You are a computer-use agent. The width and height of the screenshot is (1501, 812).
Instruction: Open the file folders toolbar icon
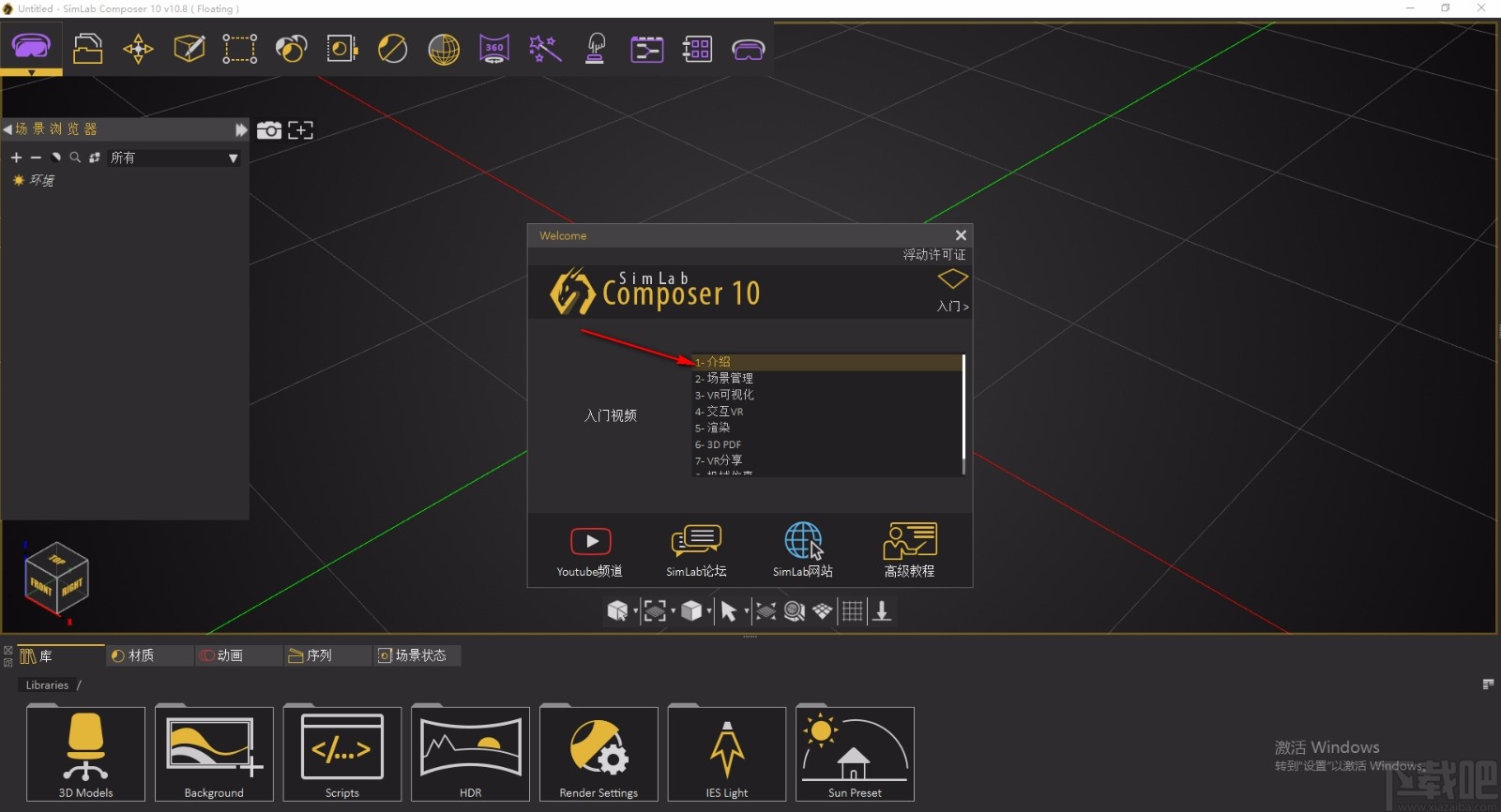pos(87,48)
